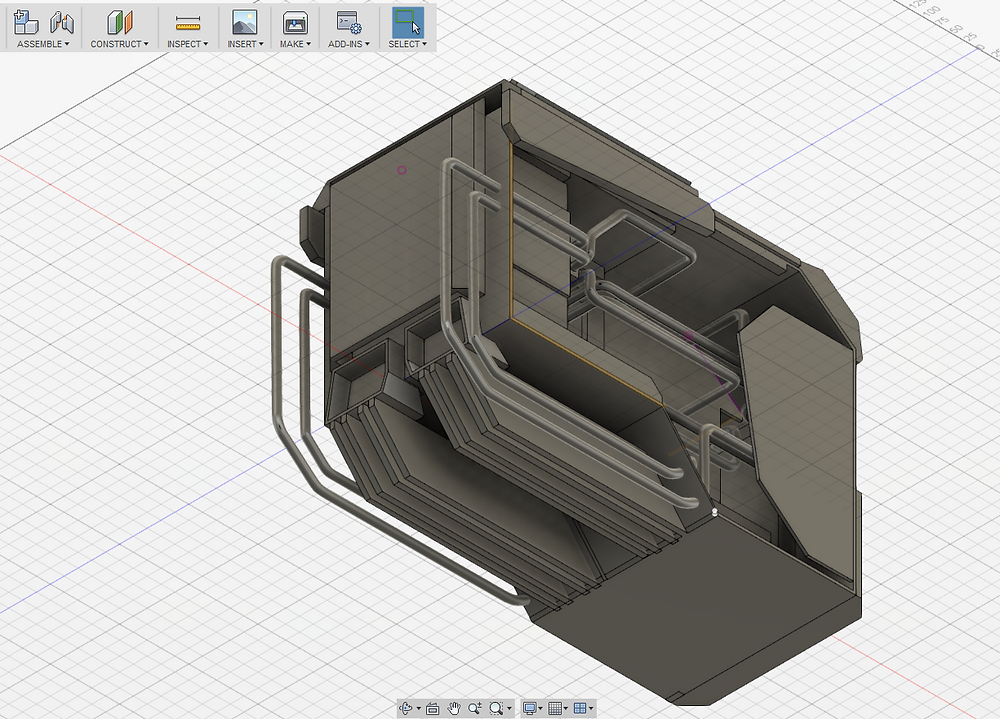Select the Orbit navigation tool
The width and height of the screenshot is (1000, 719).
click(x=406, y=708)
